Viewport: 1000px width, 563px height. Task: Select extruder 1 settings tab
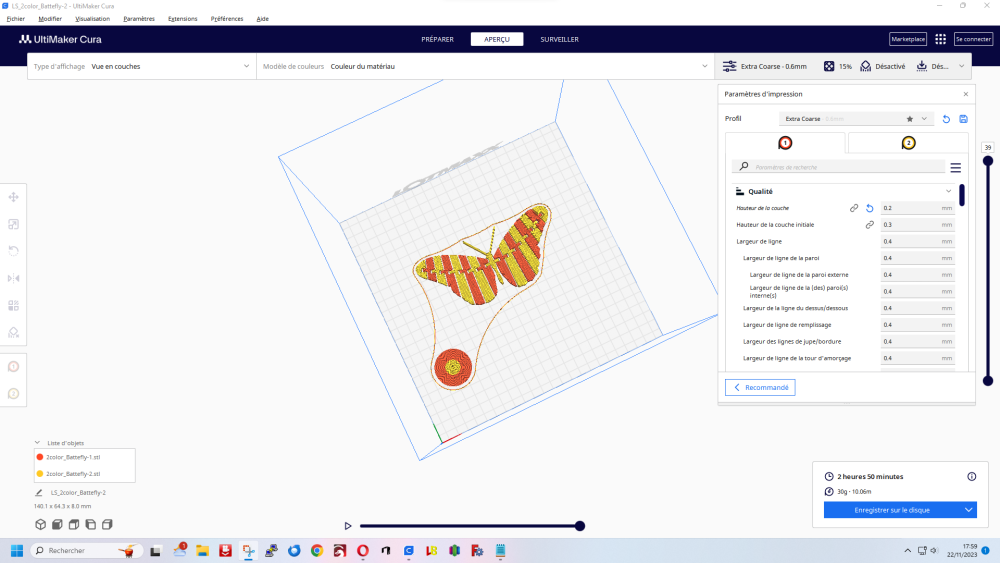pos(785,143)
